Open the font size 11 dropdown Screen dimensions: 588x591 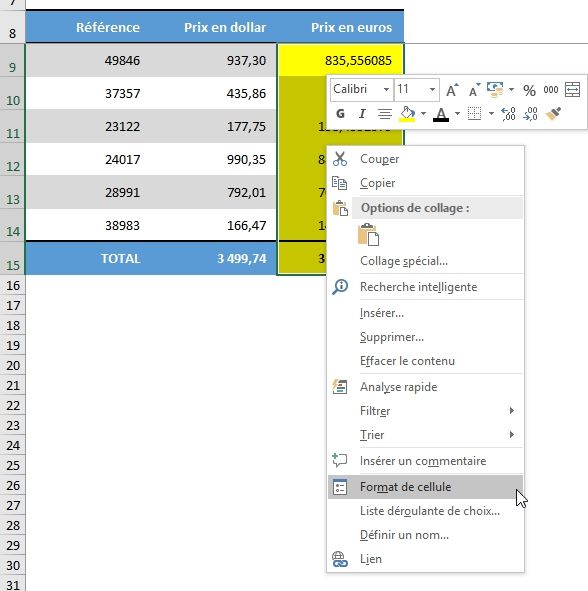[x=432, y=90]
